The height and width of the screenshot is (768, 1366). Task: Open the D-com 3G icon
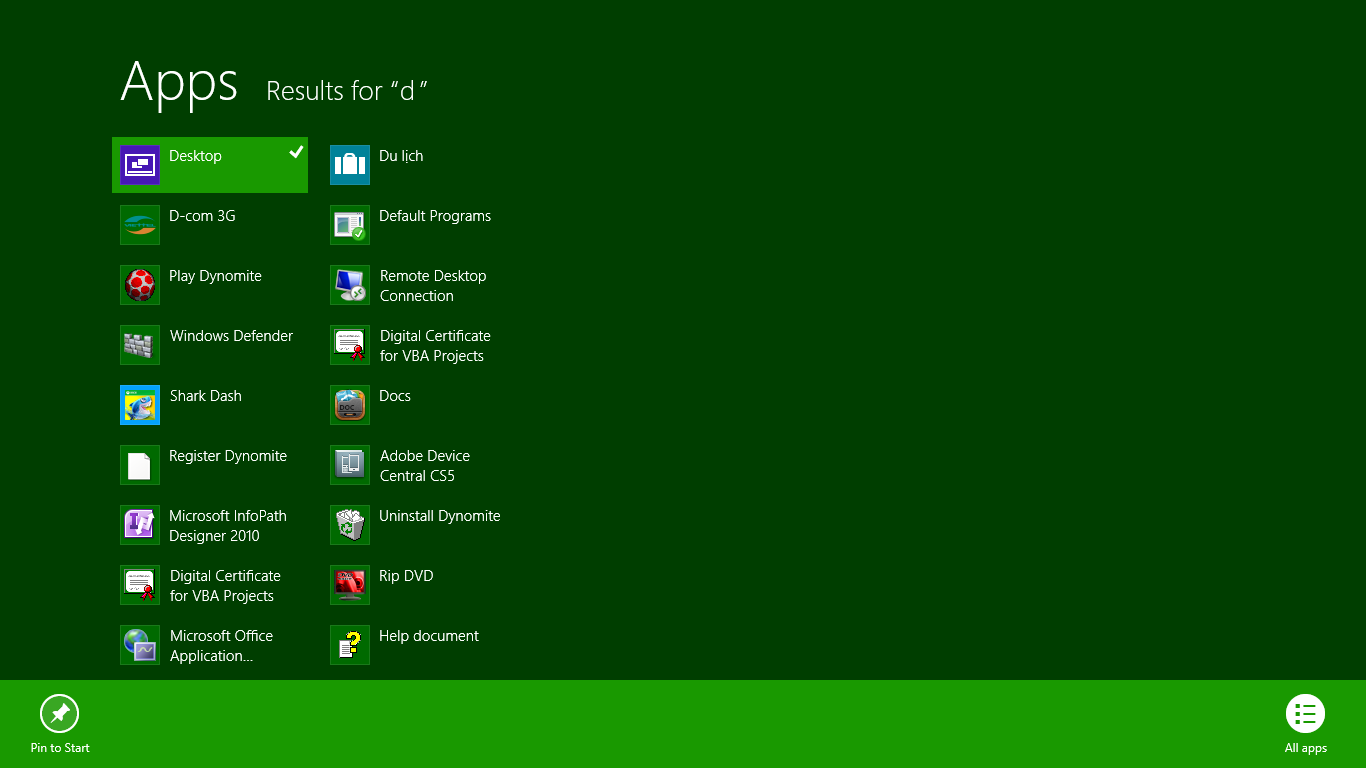point(140,225)
